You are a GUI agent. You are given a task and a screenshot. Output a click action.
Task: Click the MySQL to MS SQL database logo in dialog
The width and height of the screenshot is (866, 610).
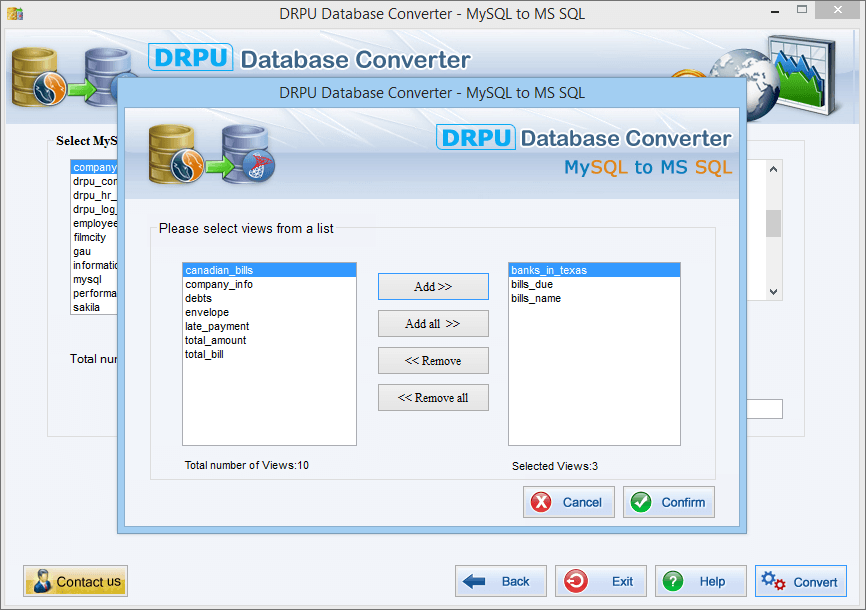[x=212, y=154]
